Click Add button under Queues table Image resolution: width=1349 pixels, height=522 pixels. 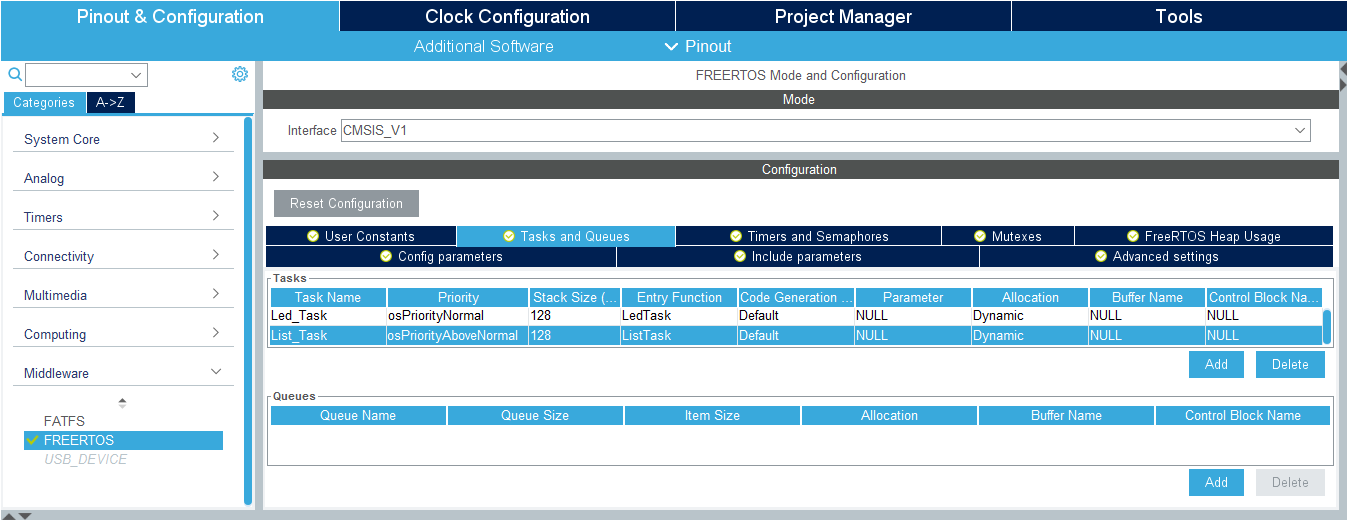pyautogui.click(x=1216, y=482)
